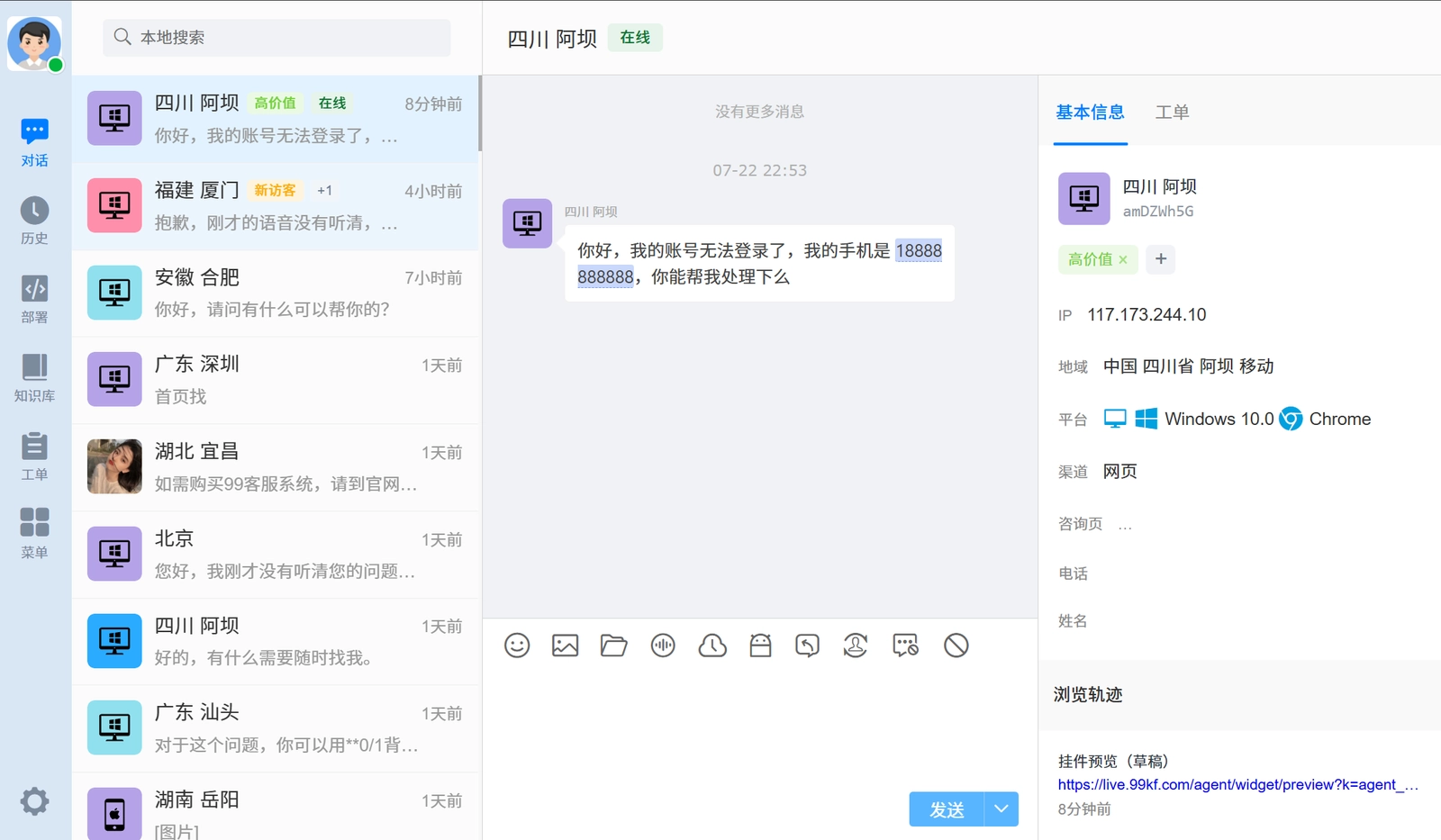This screenshot has height=840, width=1441.
Task: Click the agent avatar profile picture
Action: [34, 42]
